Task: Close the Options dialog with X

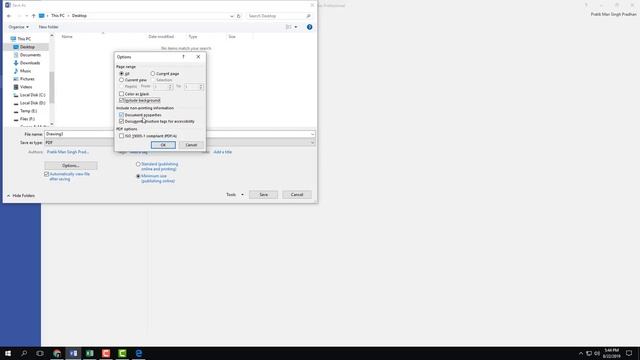Action: 198,57
